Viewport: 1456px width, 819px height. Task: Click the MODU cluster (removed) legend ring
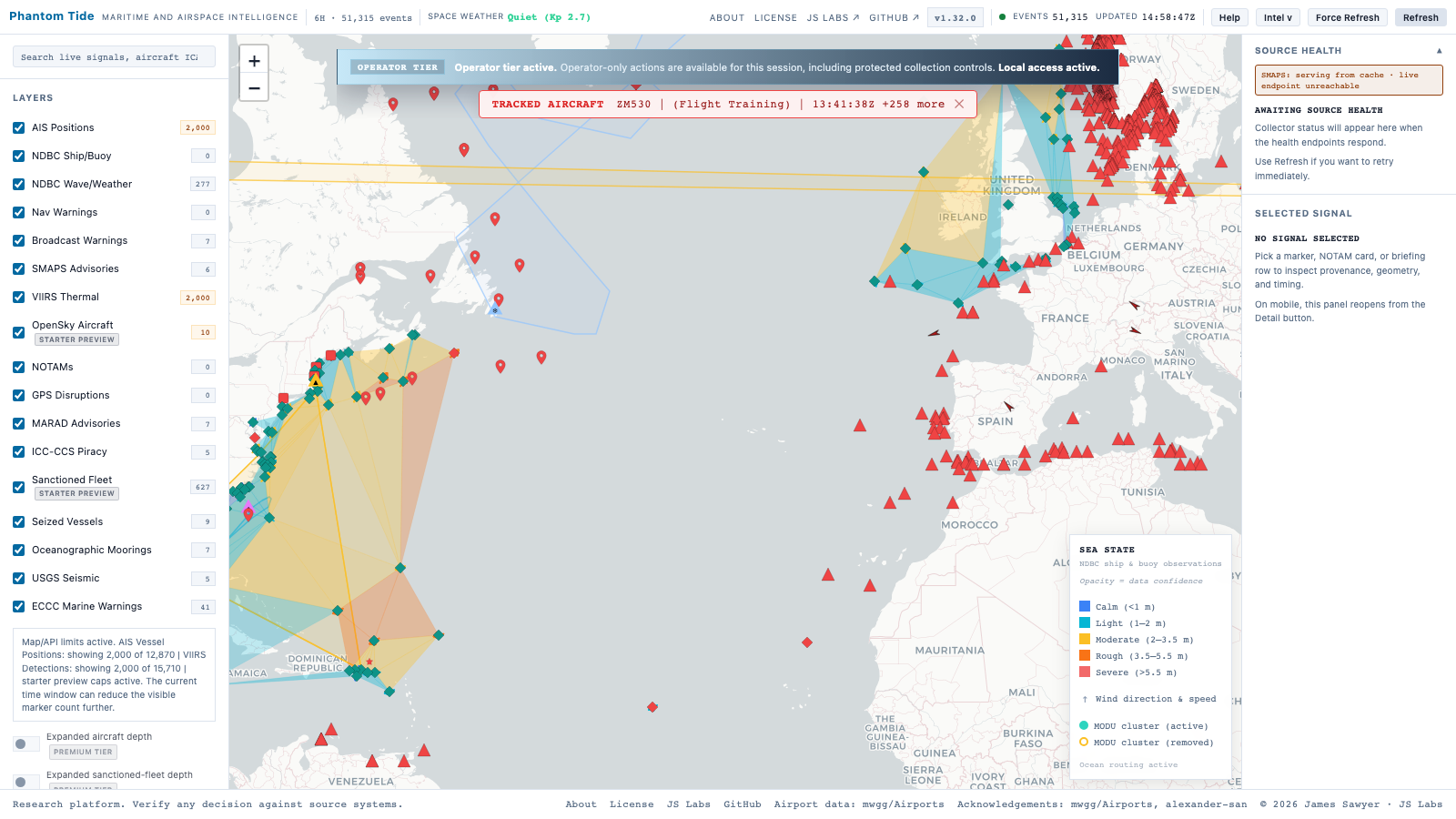[x=1084, y=742]
